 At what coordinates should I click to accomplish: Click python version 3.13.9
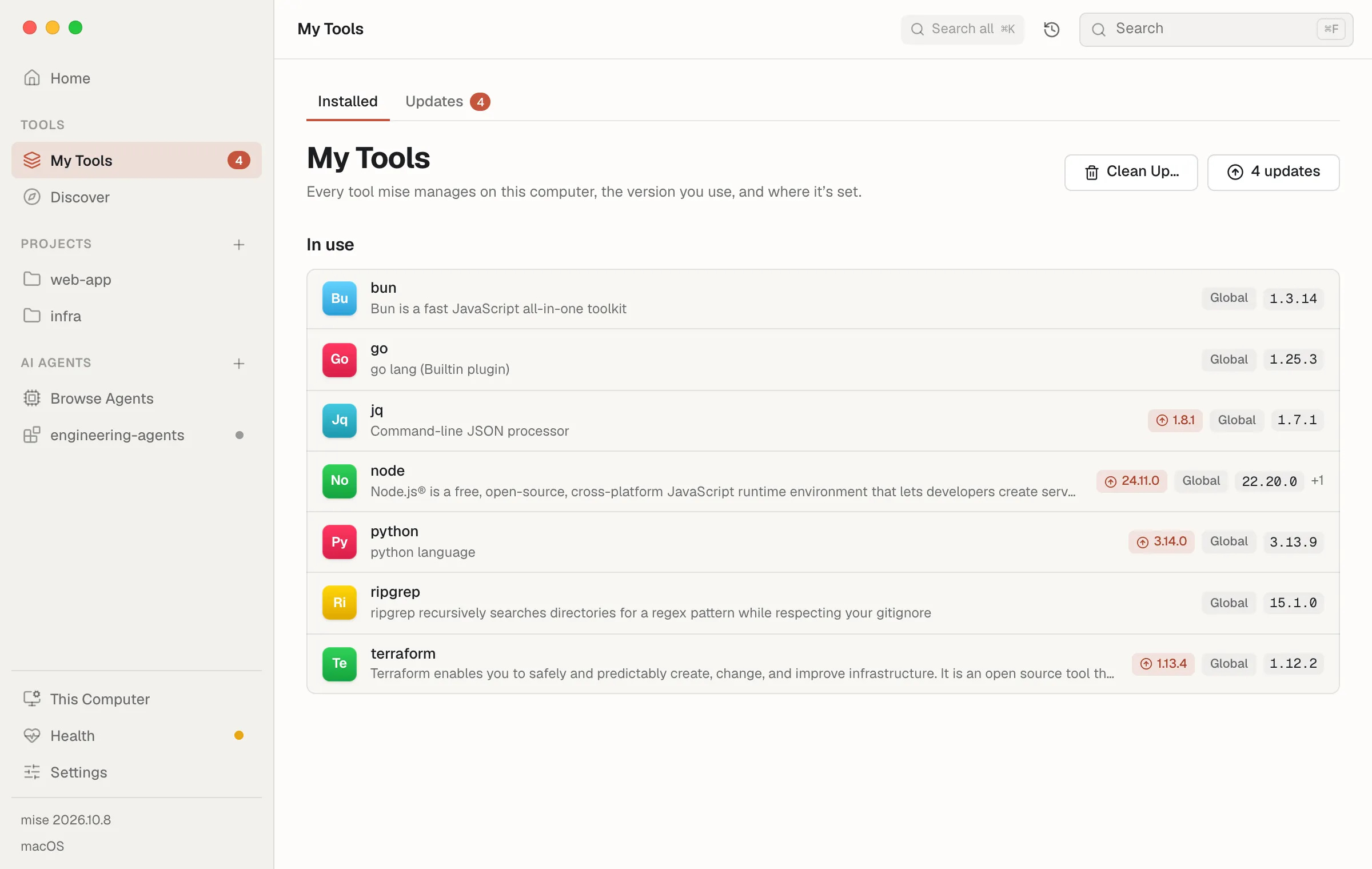pyautogui.click(x=1293, y=542)
